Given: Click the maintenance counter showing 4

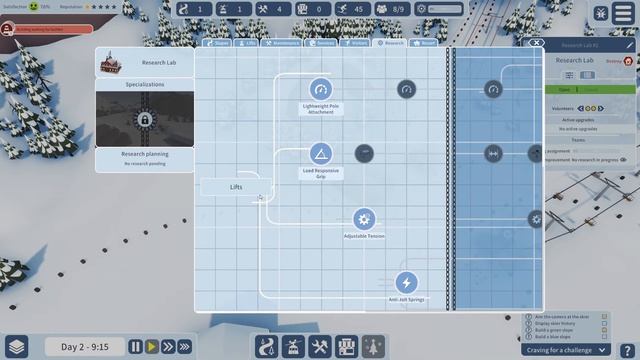Looking at the screenshot, I should pyautogui.click(x=273, y=9).
